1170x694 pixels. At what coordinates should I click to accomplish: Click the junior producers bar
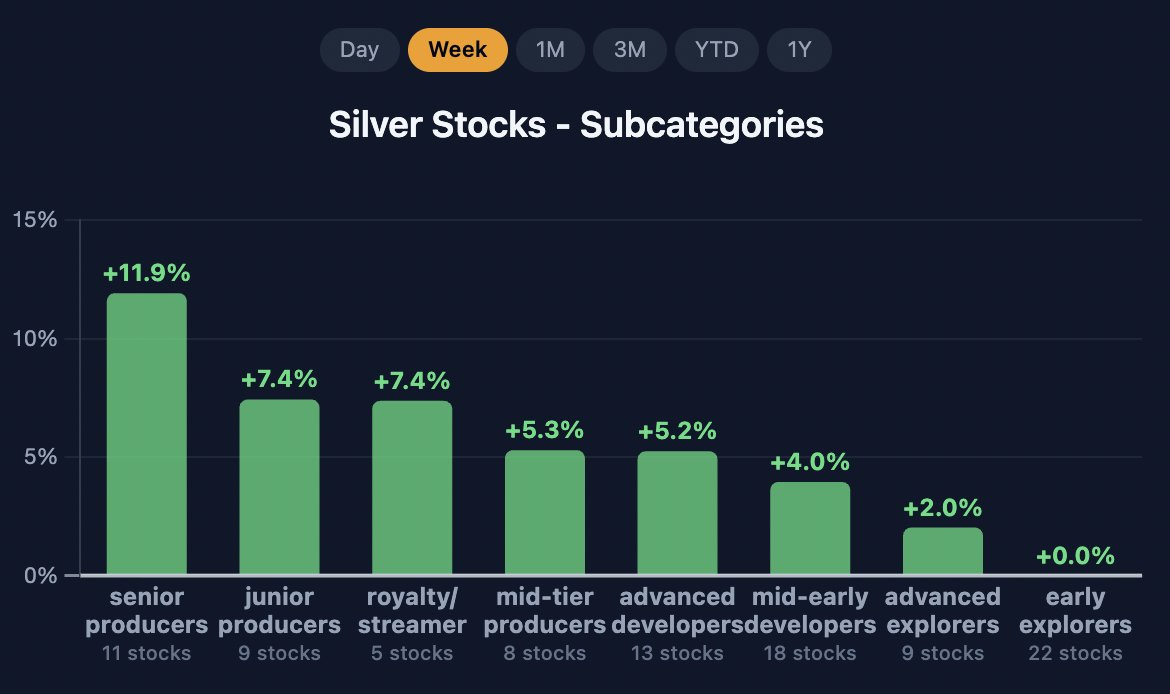click(x=279, y=487)
